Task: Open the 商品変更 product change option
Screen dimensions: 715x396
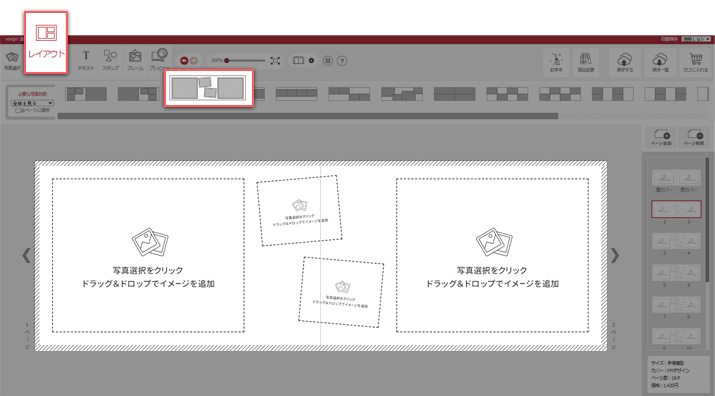Action: [585, 62]
